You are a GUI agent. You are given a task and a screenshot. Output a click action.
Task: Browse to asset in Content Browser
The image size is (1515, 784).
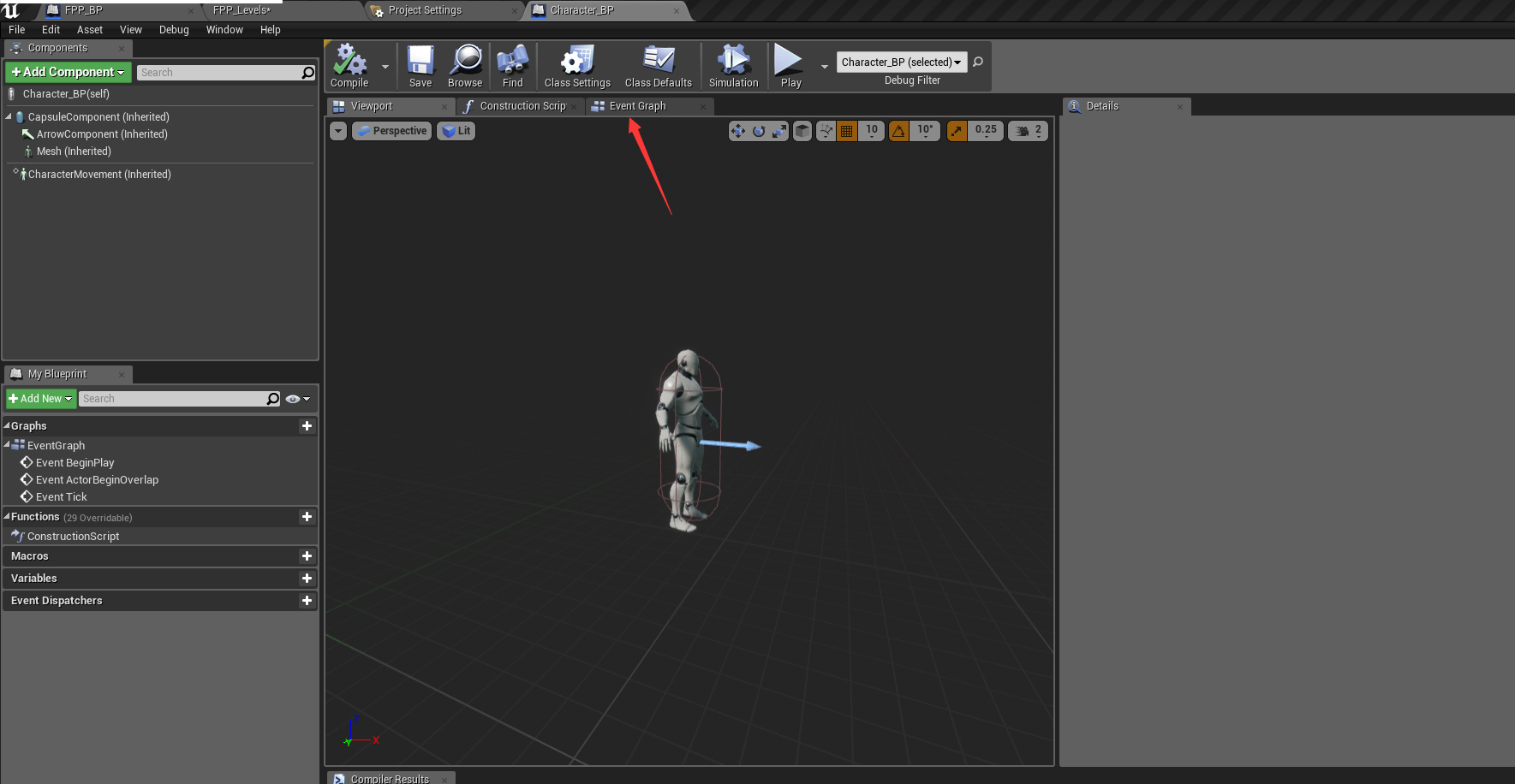(465, 66)
